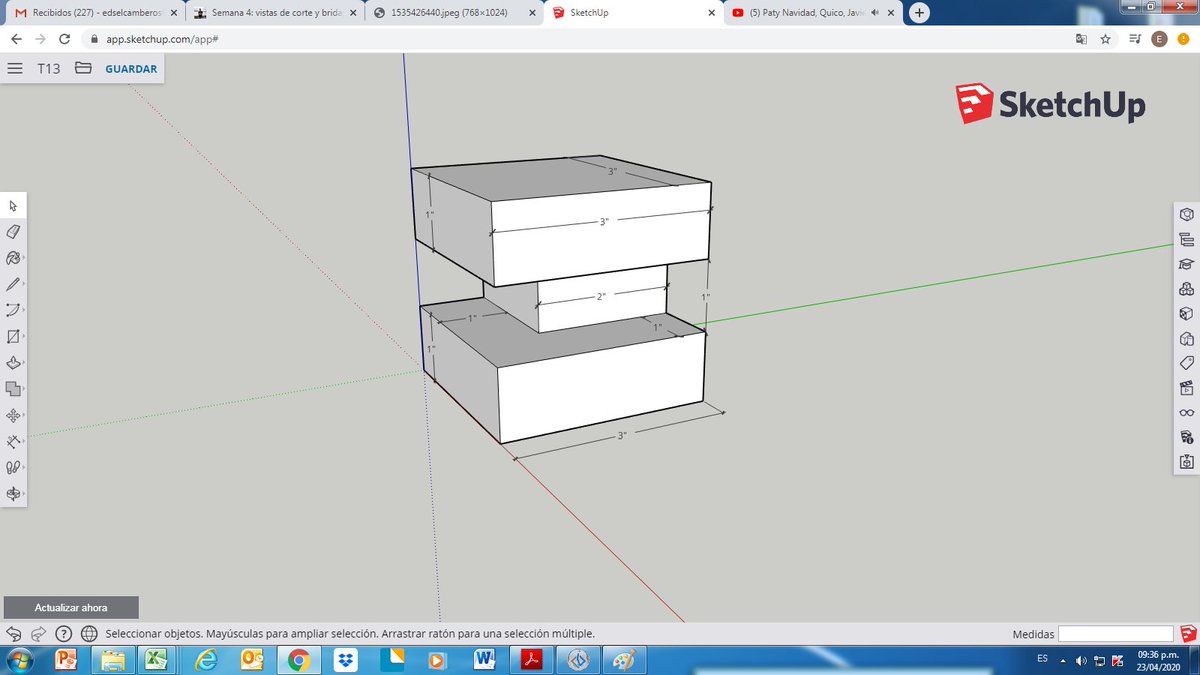Image resolution: width=1200 pixels, height=675 pixels.
Task: Select the Rectangle shape tool
Action: 13,336
